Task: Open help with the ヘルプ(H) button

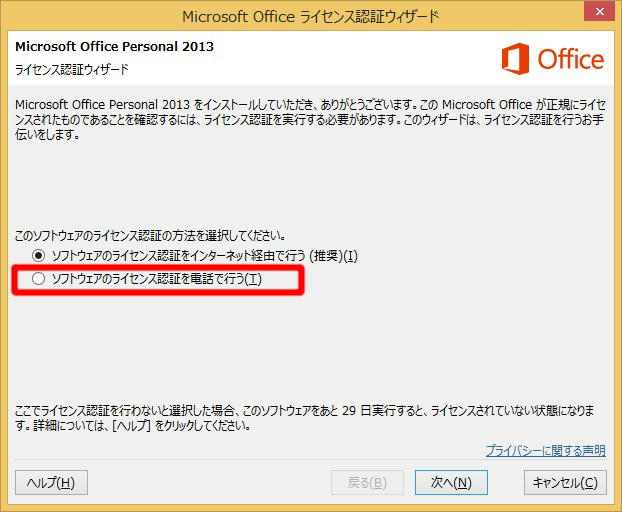Action: pos(52,483)
